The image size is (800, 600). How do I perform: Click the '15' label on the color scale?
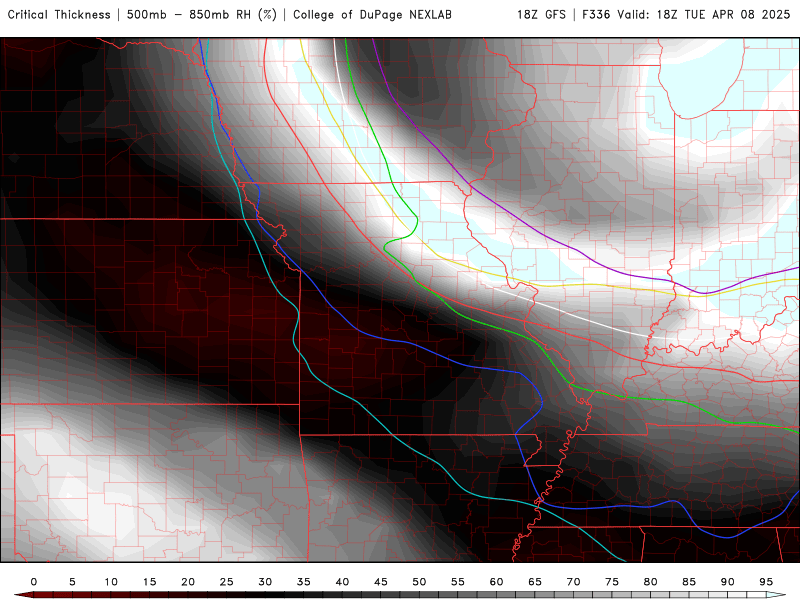pos(149,582)
